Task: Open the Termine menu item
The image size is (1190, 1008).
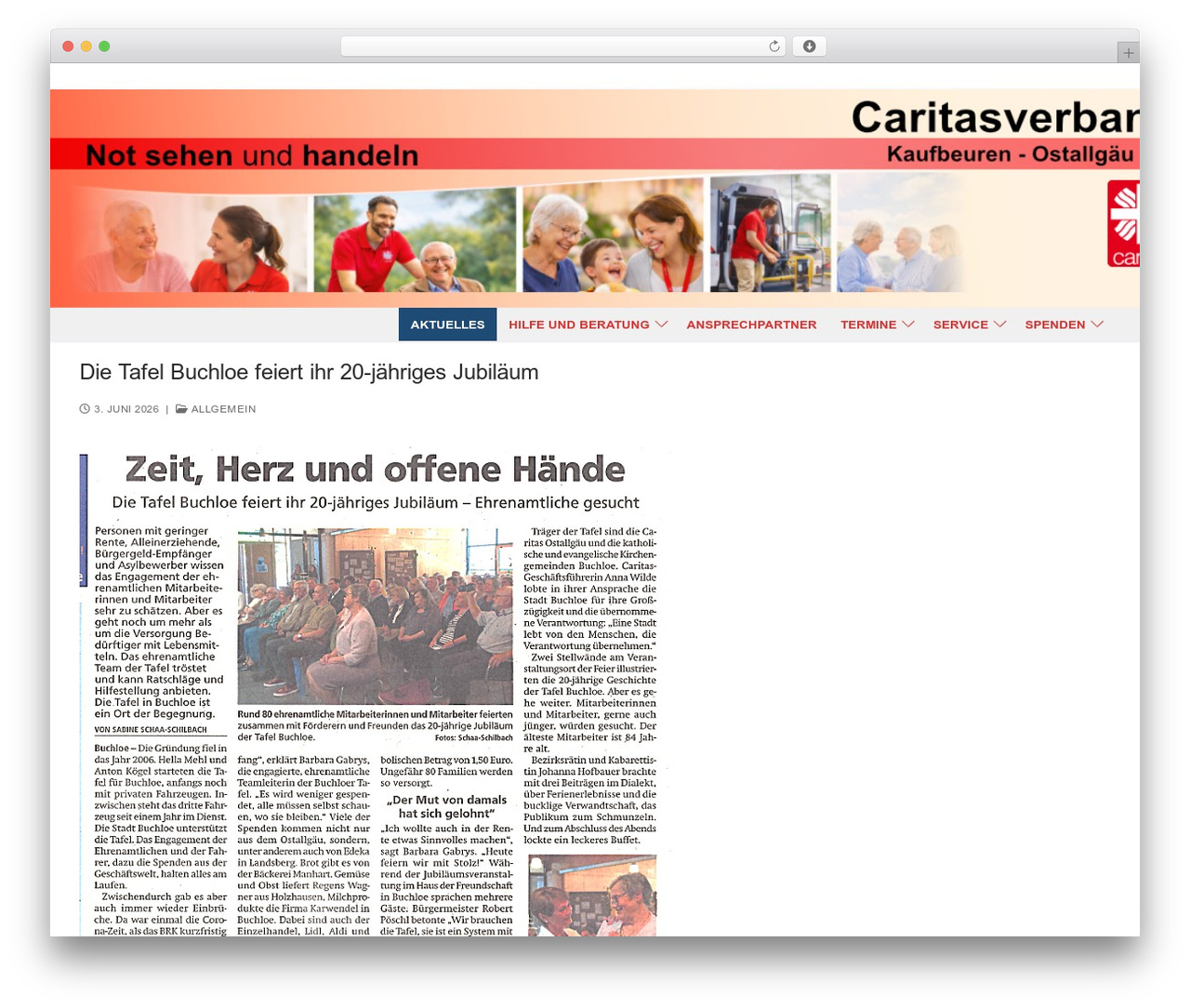Action: [868, 325]
